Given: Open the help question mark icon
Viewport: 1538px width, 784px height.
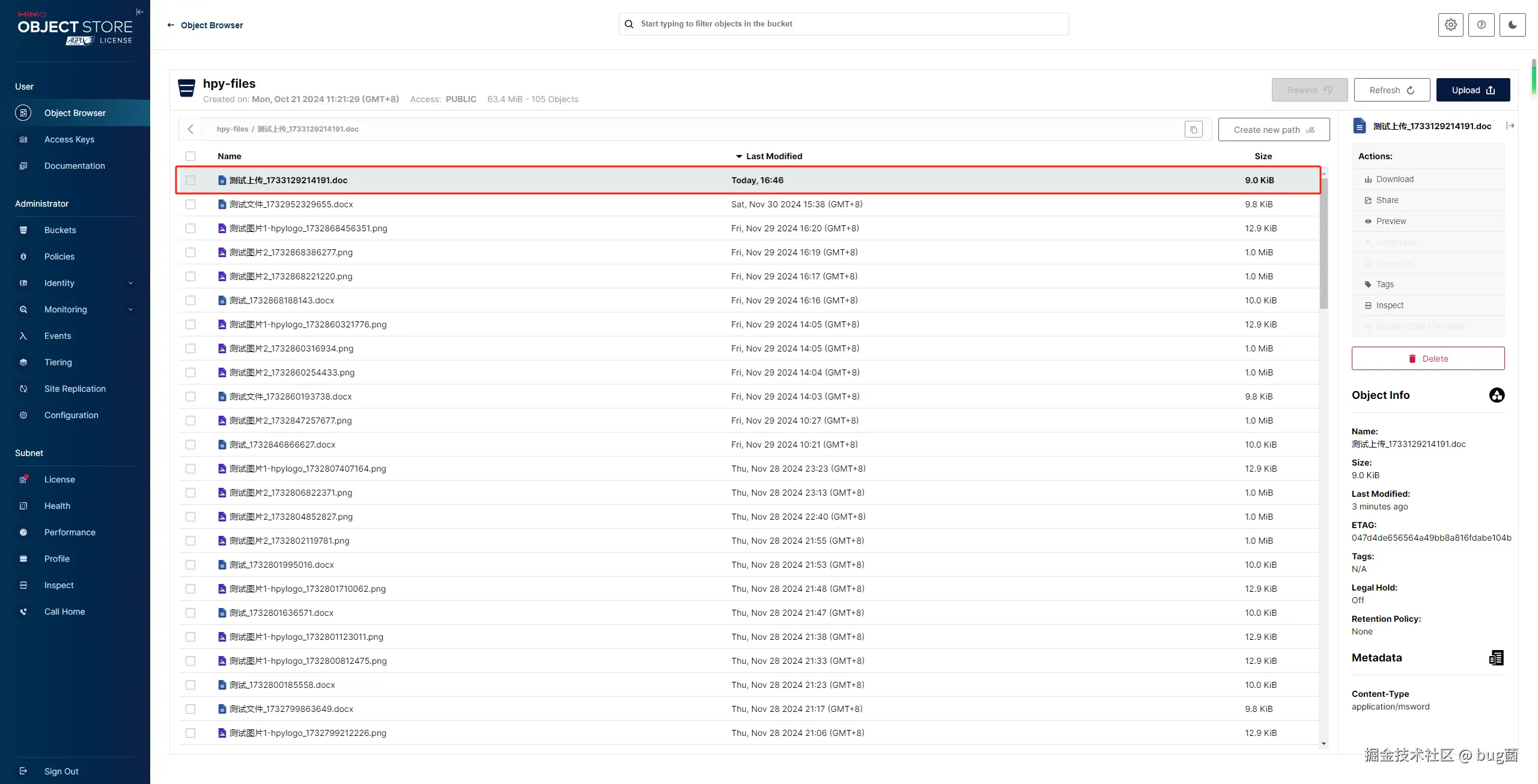Looking at the screenshot, I should pos(1481,25).
